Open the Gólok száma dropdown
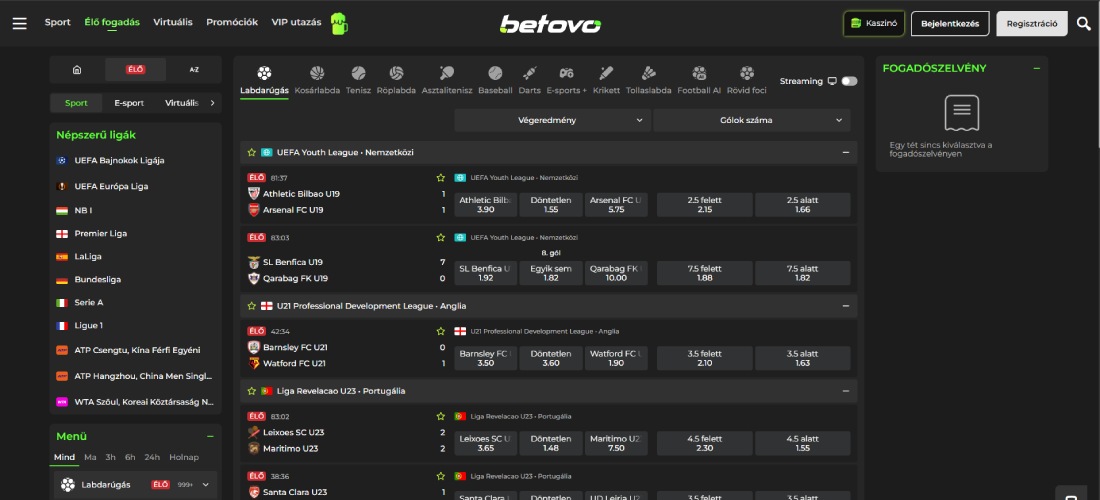The image size is (1100, 500). [751, 120]
